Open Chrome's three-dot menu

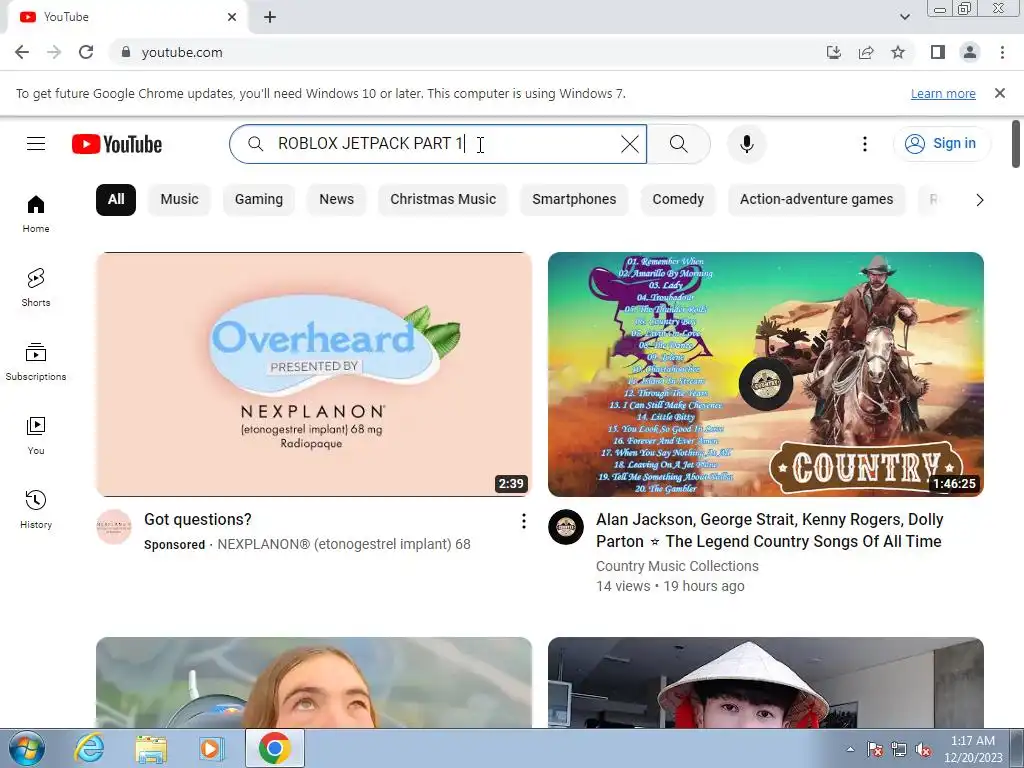tap(1002, 52)
